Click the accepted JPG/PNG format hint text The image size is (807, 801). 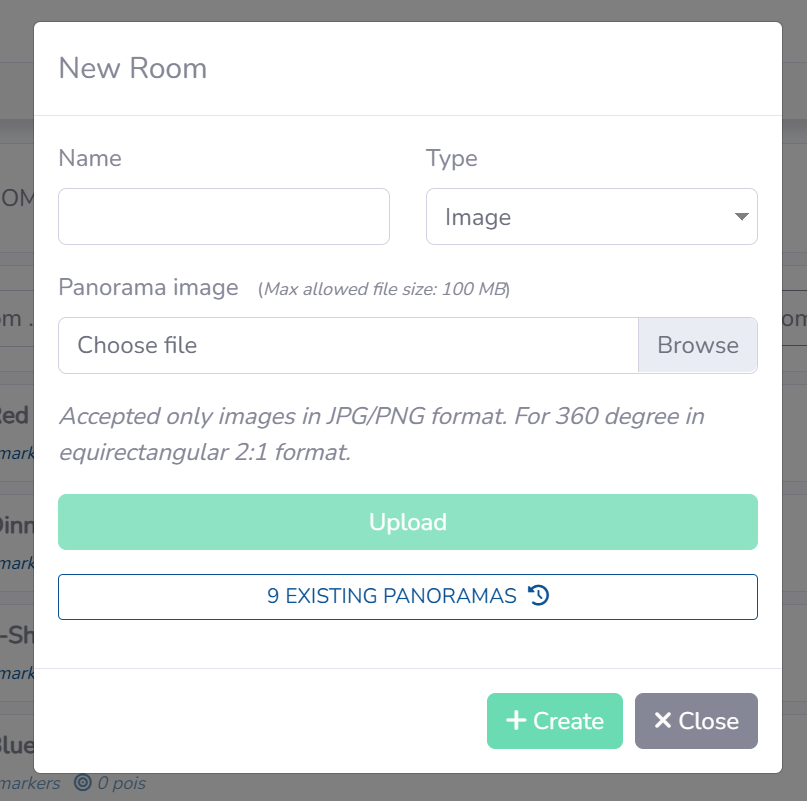click(382, 433)
